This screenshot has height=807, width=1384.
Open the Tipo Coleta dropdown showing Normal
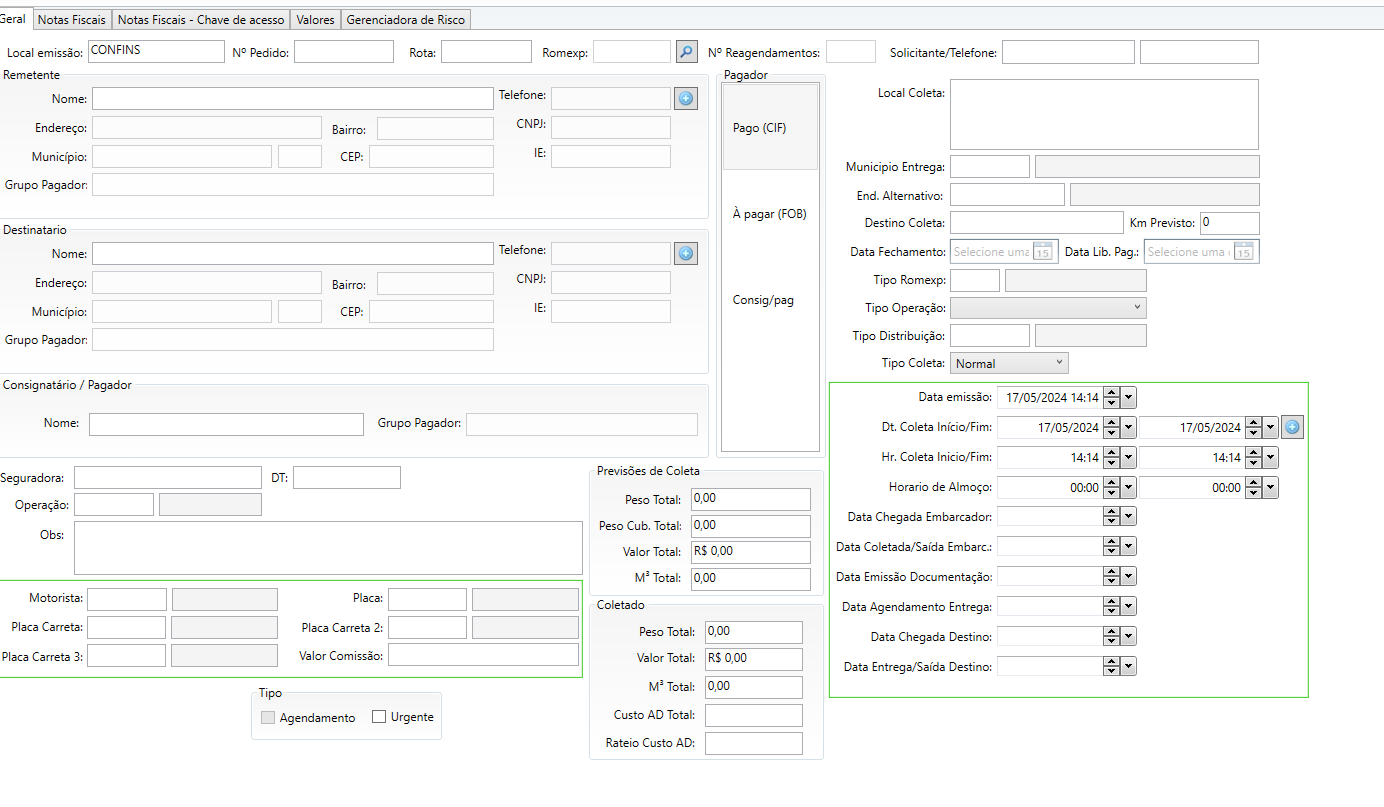click(1009, 363)
